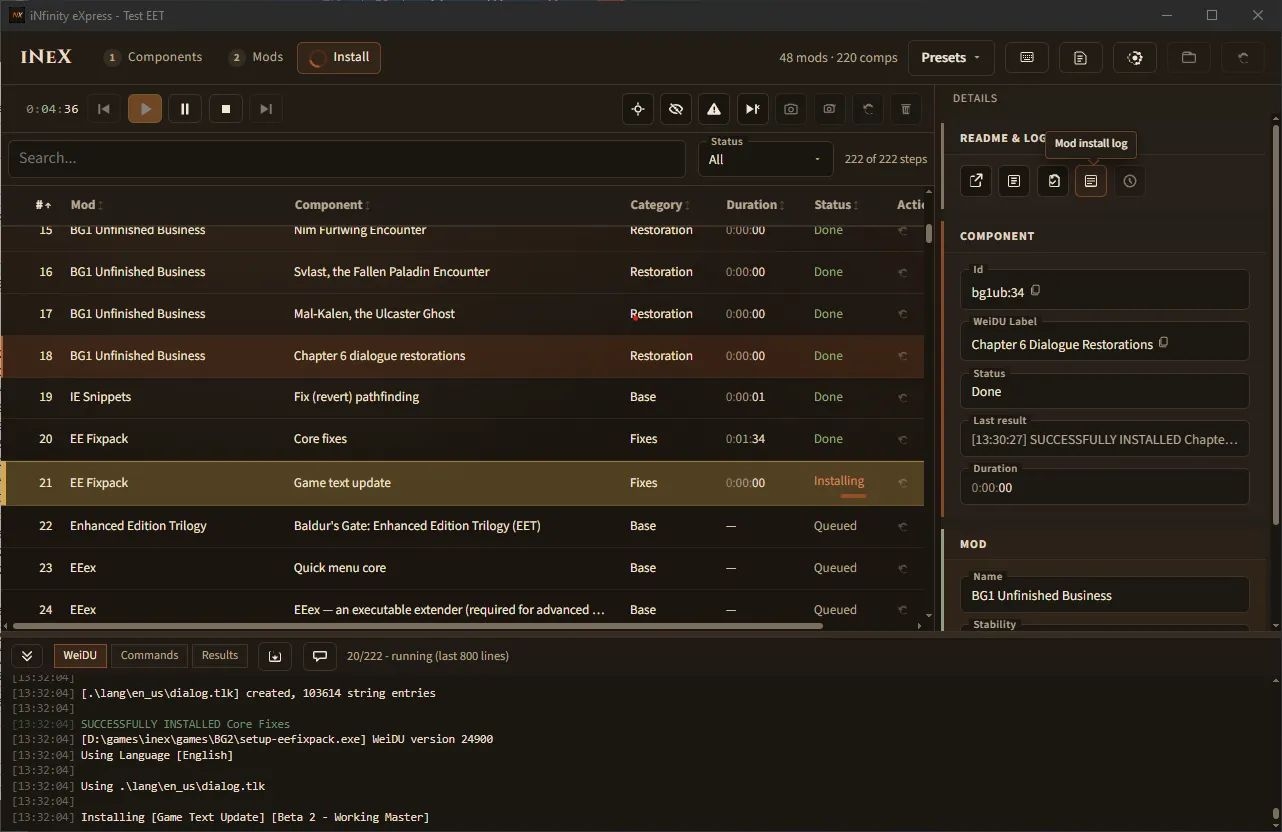
Task: Click the second camera icon next to undo arrow
Action: pyautogui.click(x=829, y=109)
